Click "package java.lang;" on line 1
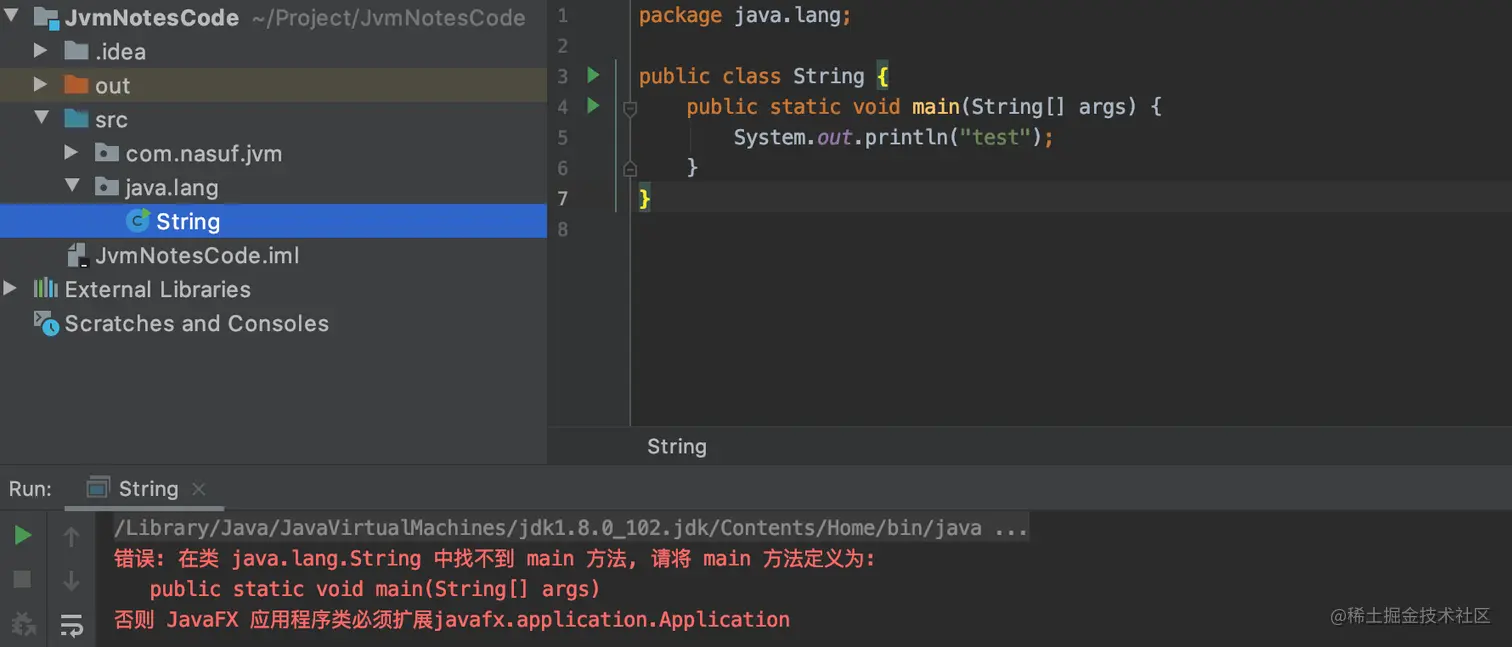 [745, 15]
